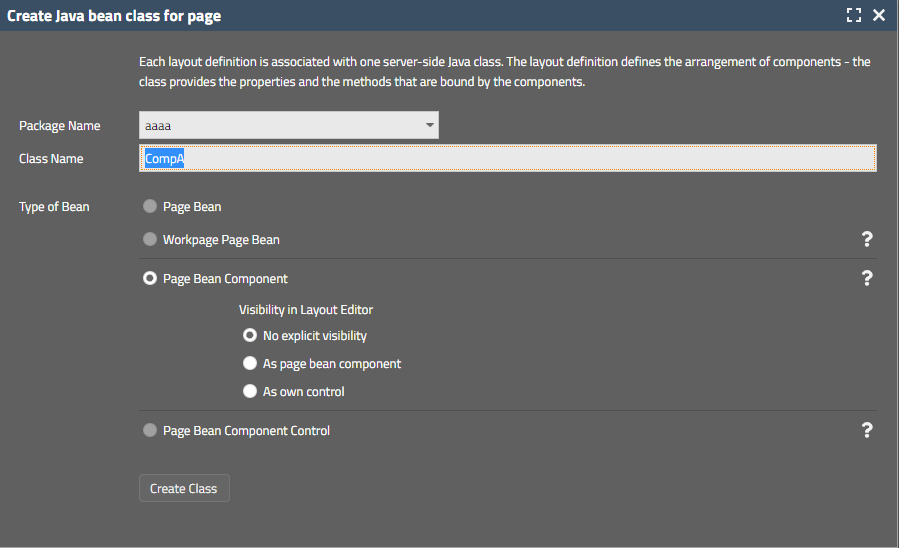The height and width of the screenshot is (548, 899).
Task: Select the Page Bean radio option
Action: point(150,207)
